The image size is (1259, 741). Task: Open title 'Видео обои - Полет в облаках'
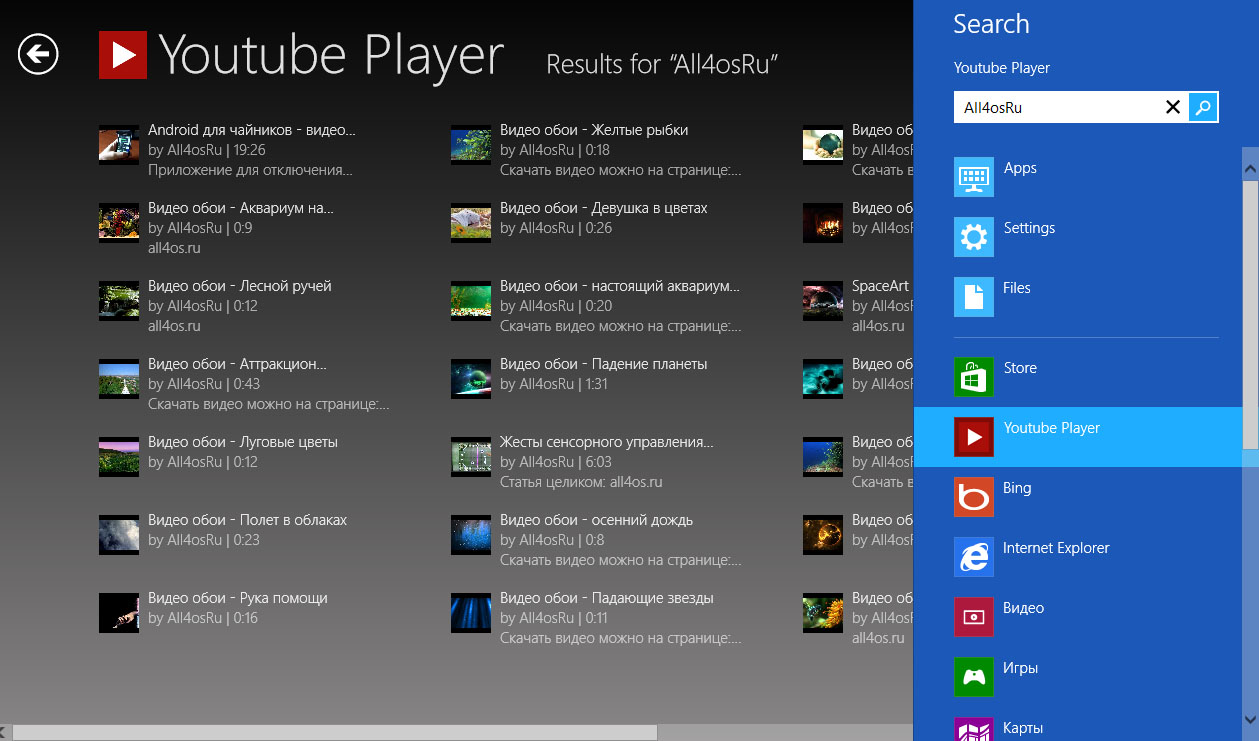coord(248,520)
